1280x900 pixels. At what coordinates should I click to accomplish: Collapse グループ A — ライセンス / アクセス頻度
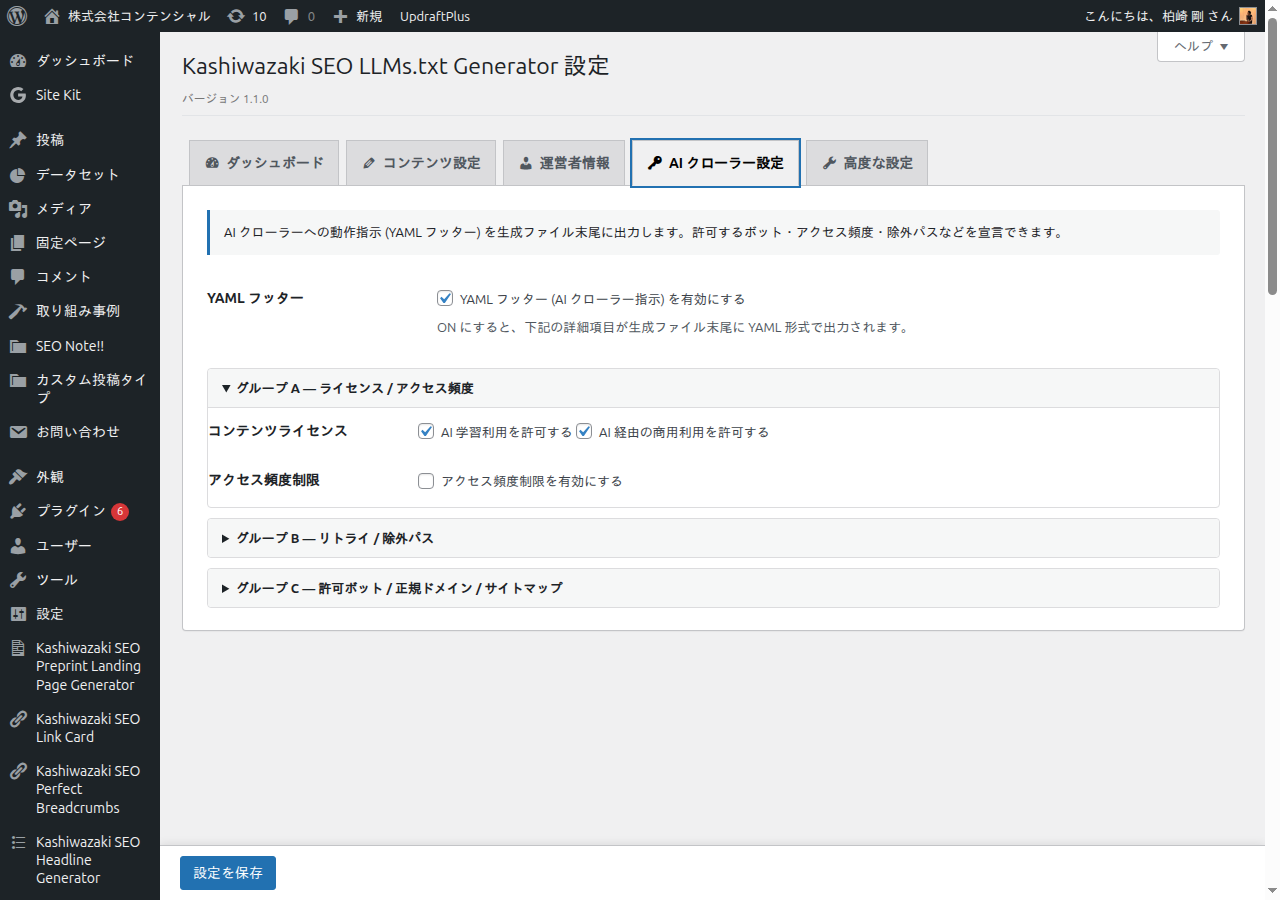tap(713, 388)
